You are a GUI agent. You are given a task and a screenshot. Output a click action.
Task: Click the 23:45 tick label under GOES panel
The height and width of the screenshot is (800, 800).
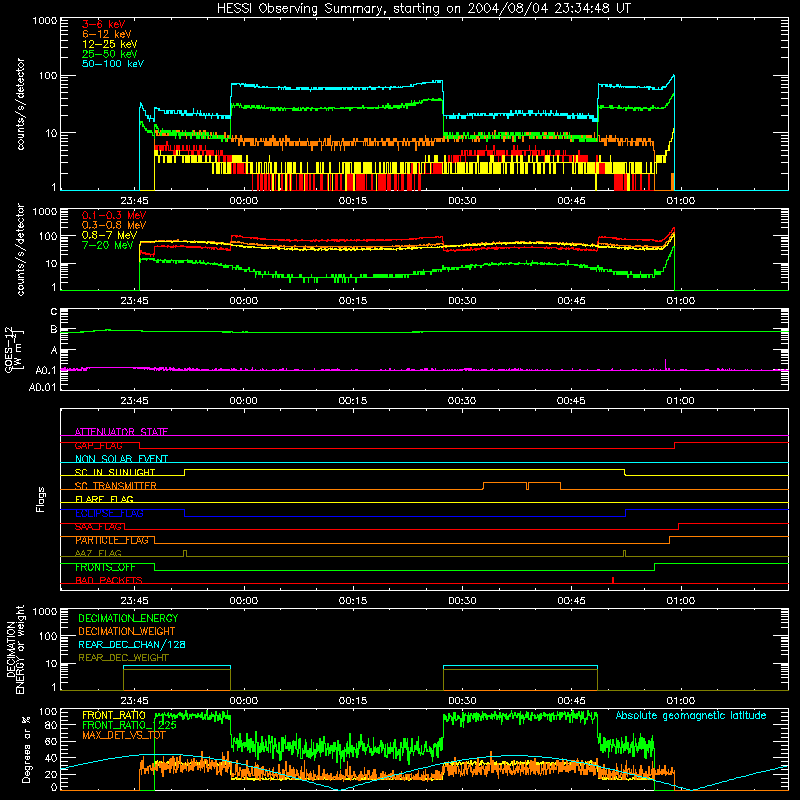(134, 401)
